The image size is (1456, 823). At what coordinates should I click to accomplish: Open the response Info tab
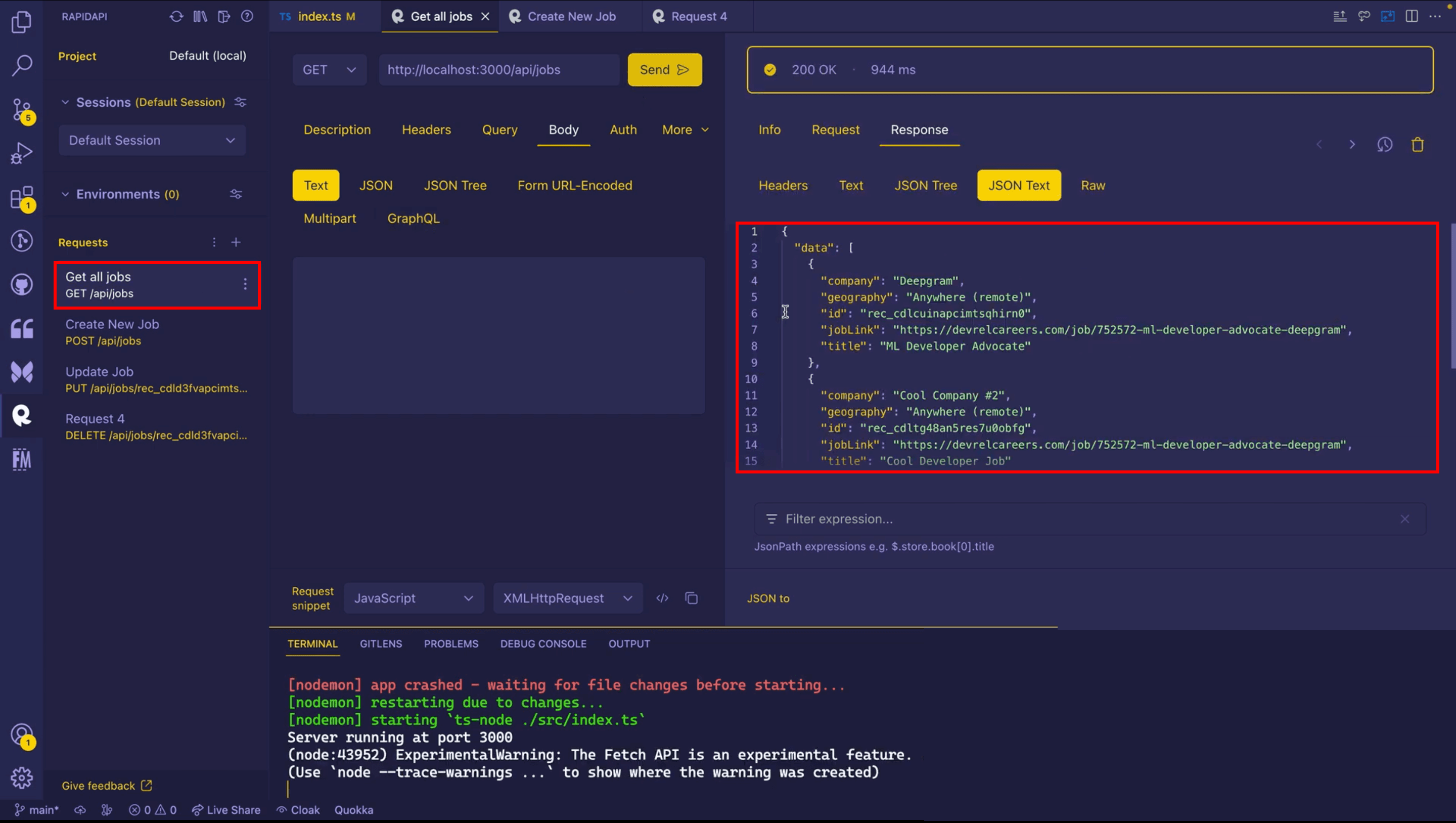pos(769,130)
